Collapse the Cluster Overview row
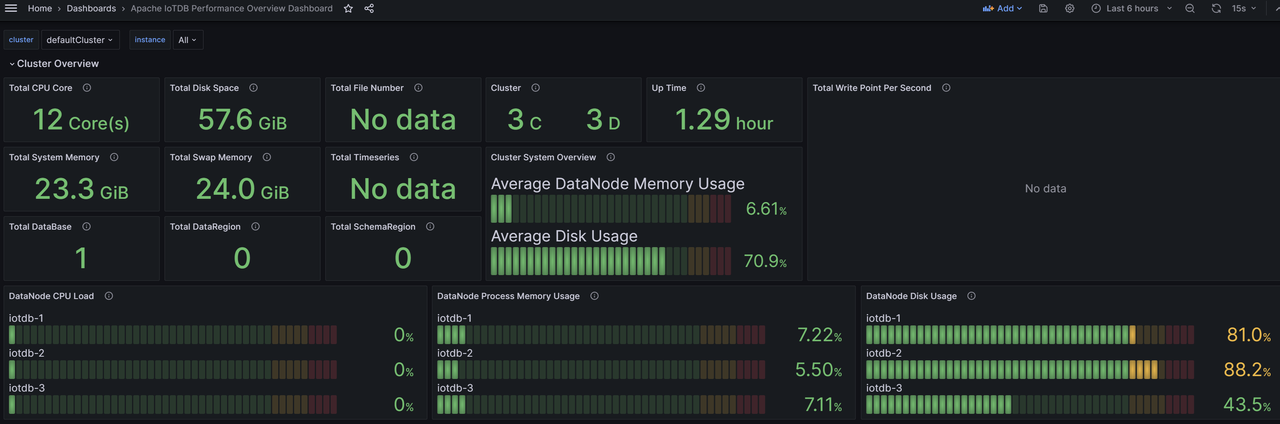Image resolution: width=1280 pixels, height=424 pixels. point(55,63)
